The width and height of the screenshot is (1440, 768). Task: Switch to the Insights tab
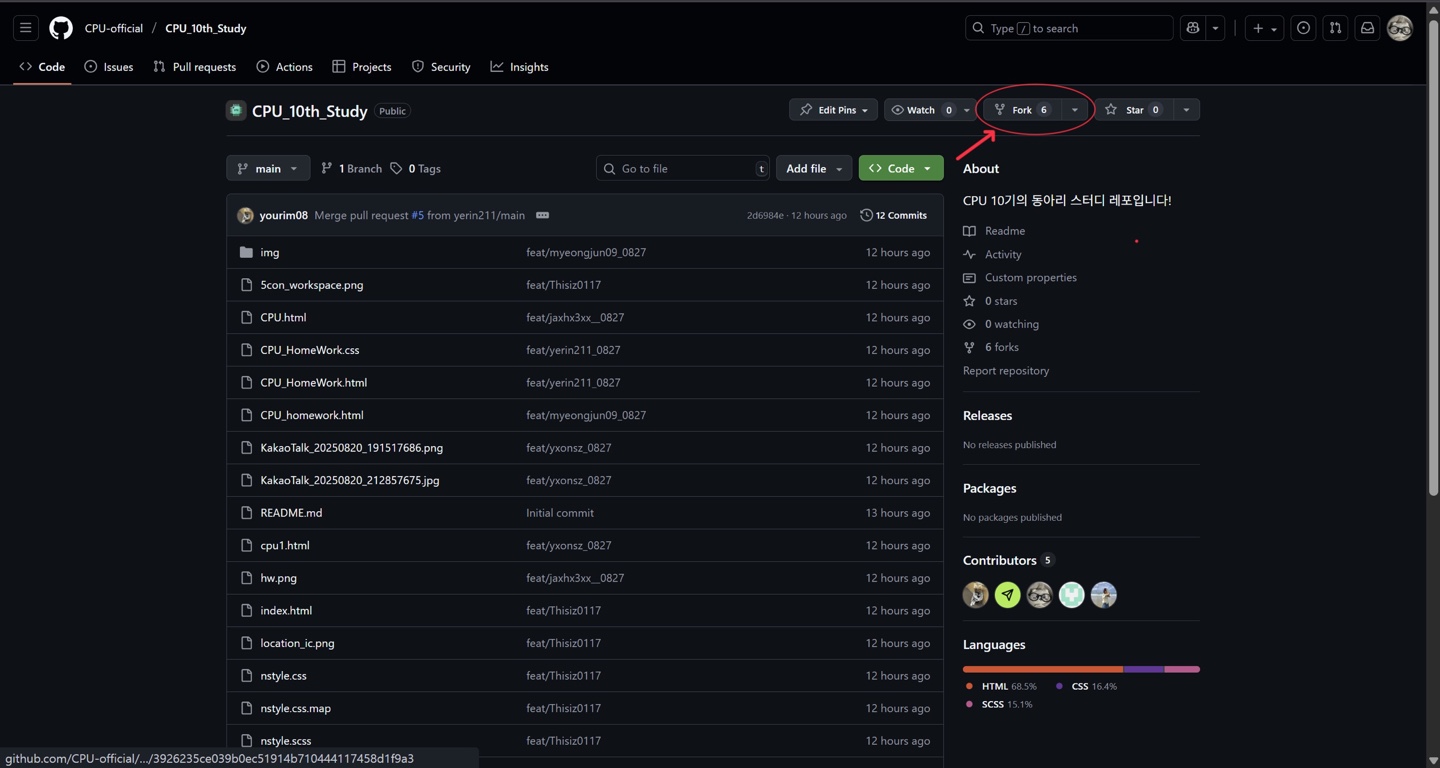click(x=519, y=67)
